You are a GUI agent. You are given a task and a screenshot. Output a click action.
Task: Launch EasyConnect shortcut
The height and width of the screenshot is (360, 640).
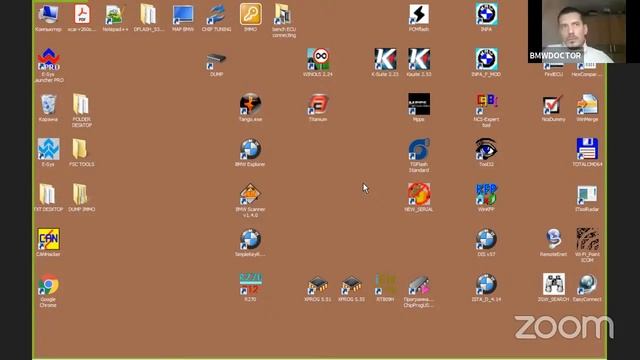click(587, 284)
